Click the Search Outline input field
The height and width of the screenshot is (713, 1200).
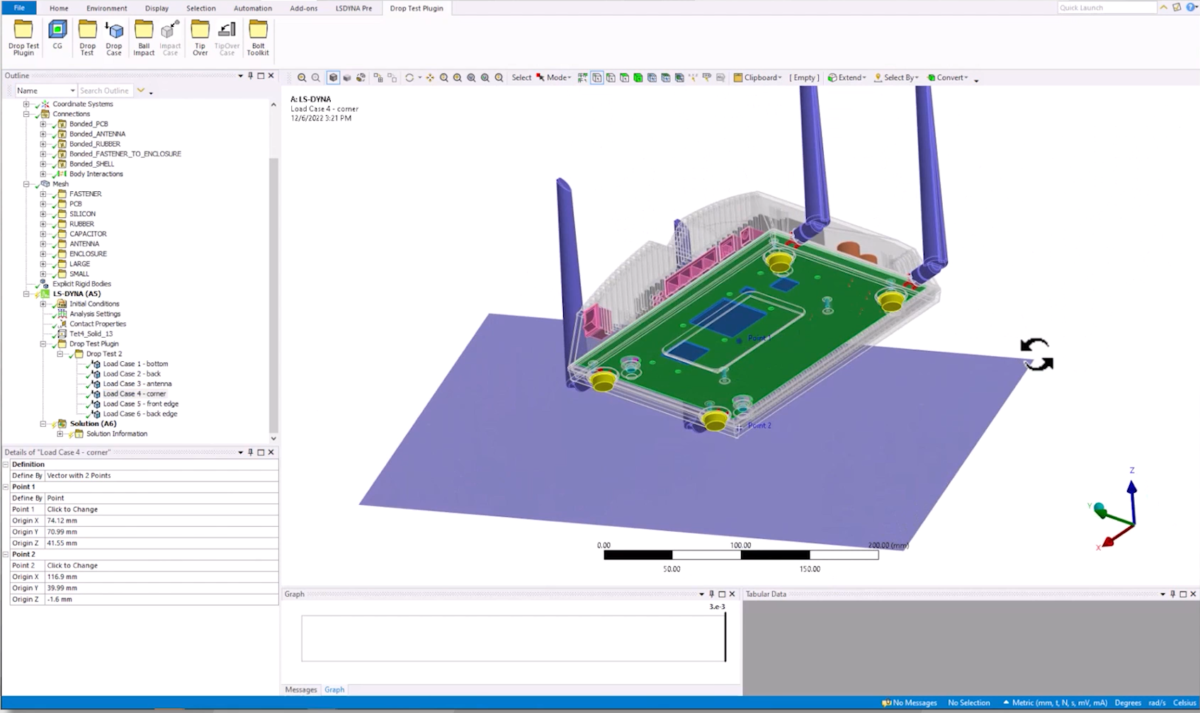click(106, 91)
